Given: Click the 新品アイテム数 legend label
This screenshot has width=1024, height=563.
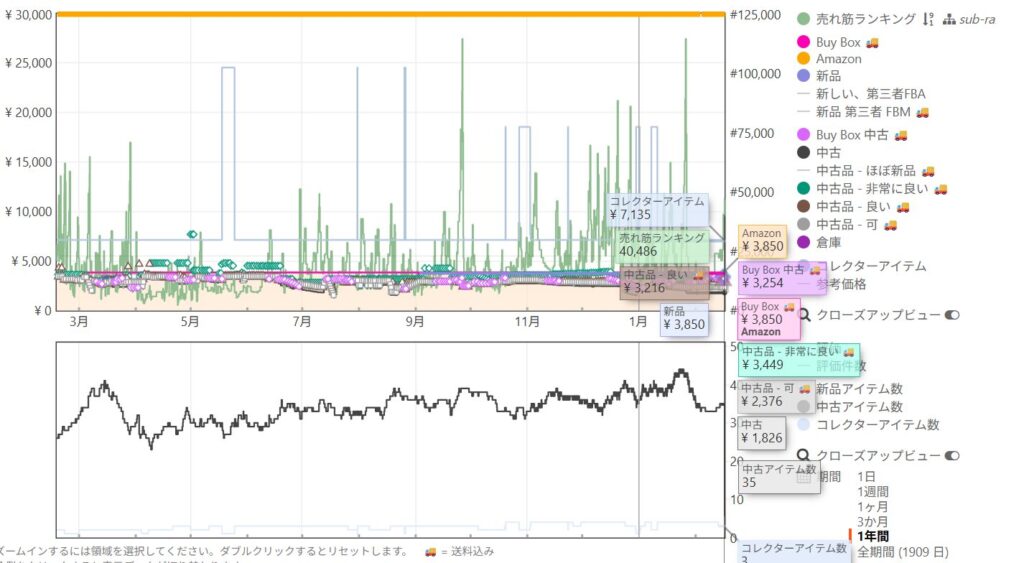Looking at the screenshot, I should [859, 389].
